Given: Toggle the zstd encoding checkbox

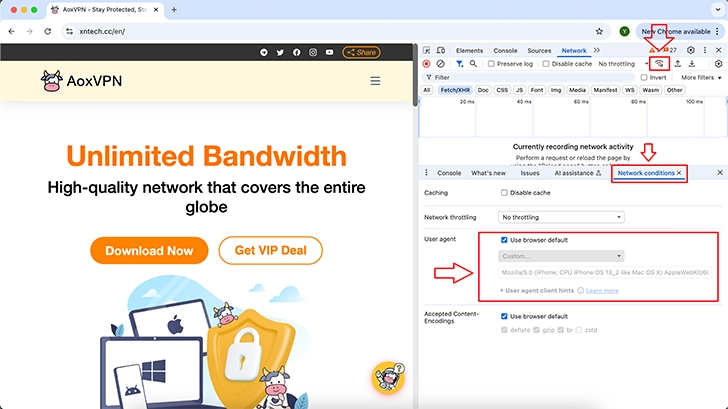Looking at the screenshot, I should click(578, 330).
